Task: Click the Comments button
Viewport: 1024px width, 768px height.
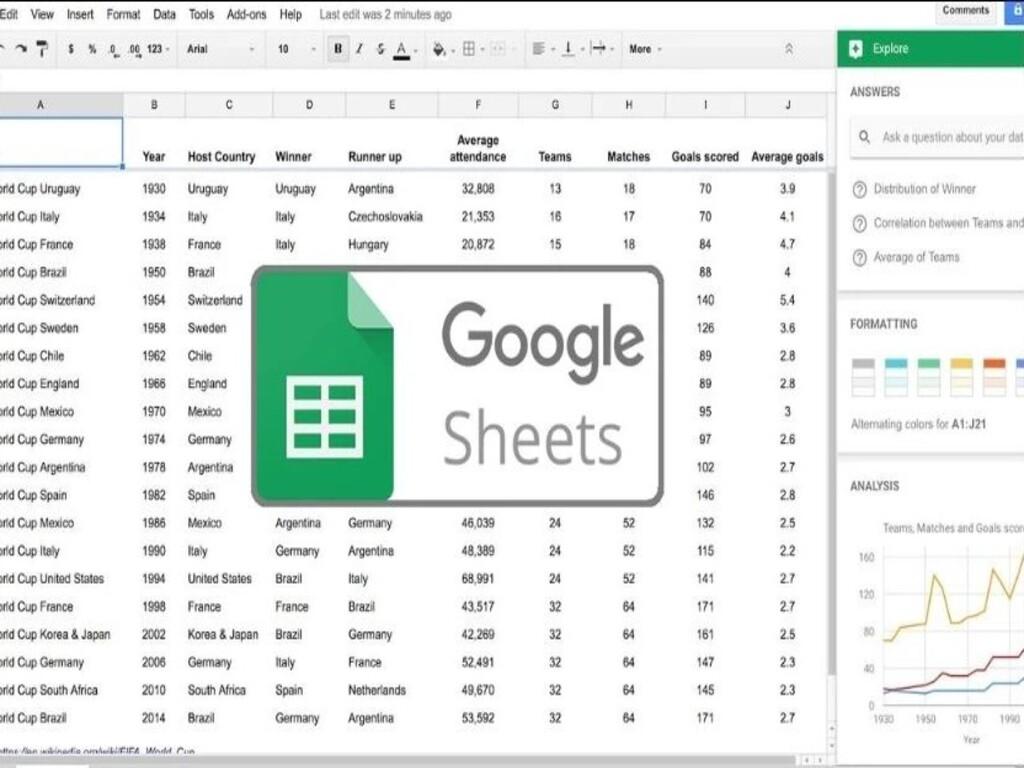Action: pos(964,10)
